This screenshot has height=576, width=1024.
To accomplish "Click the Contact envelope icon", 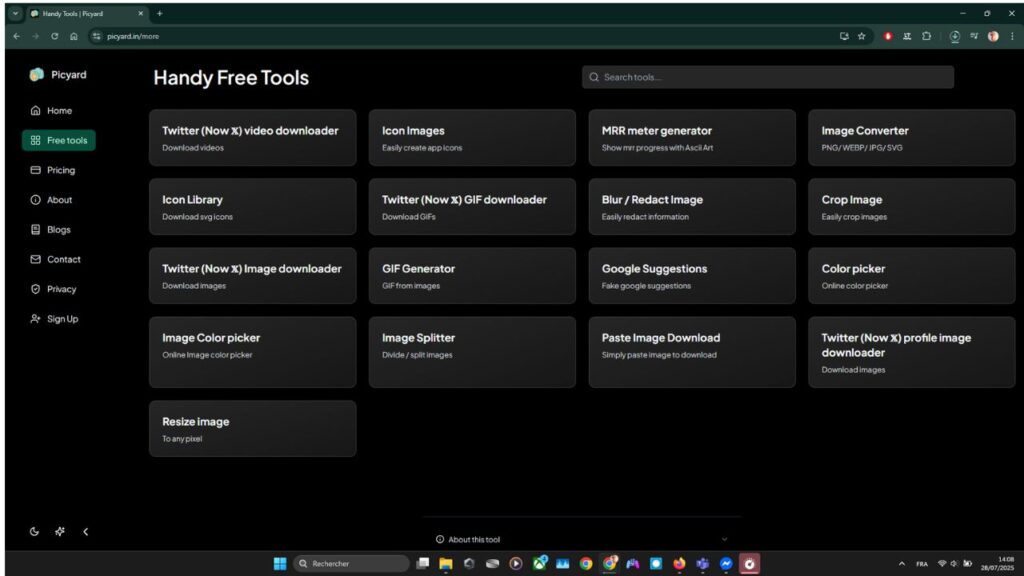I will 35,259.
